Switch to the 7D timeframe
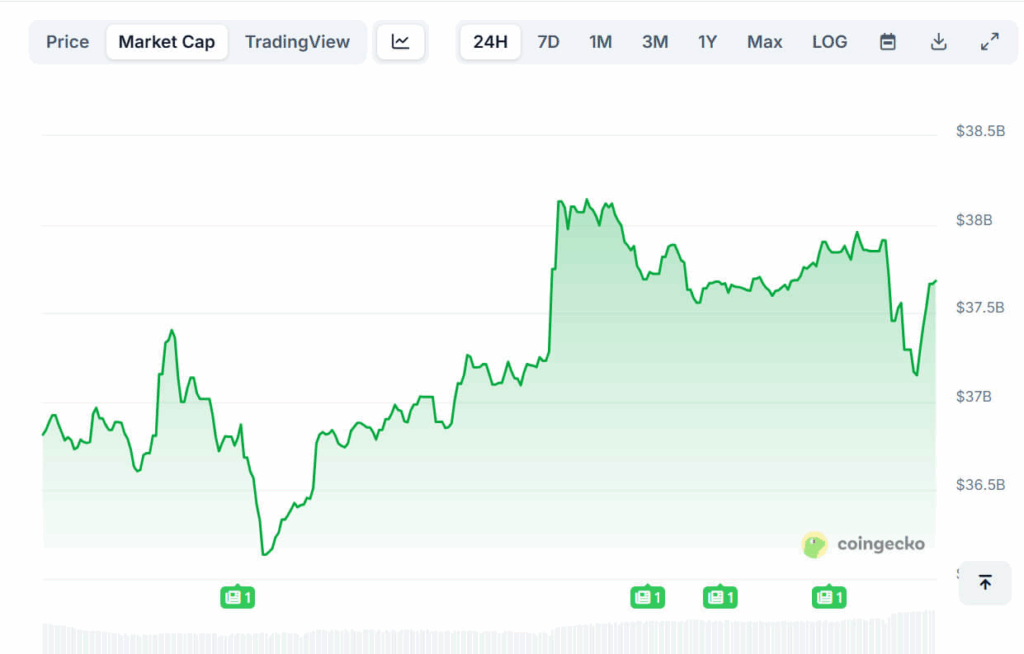 (548, 41)
